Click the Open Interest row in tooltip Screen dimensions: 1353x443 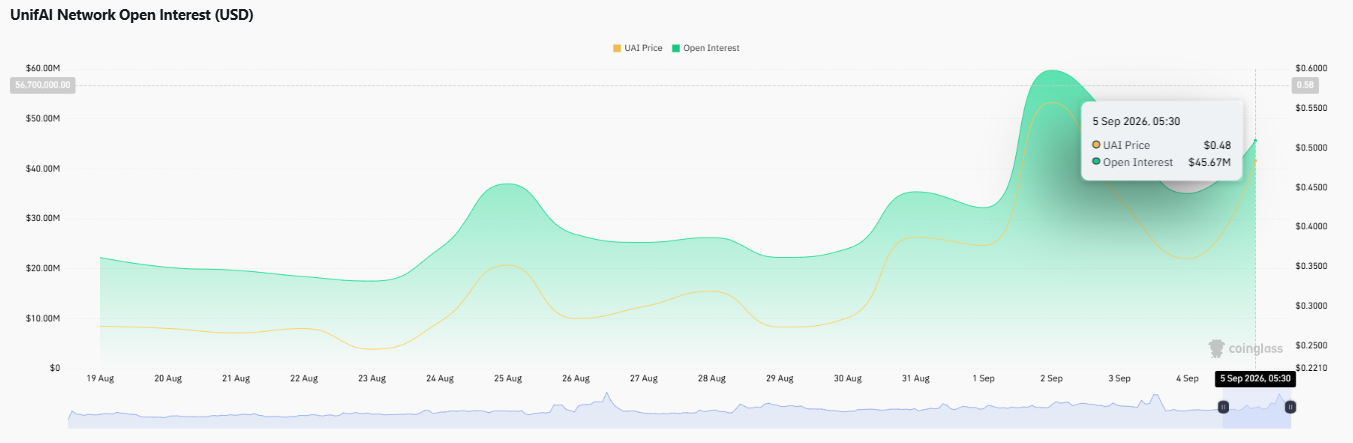point(1162,161)
